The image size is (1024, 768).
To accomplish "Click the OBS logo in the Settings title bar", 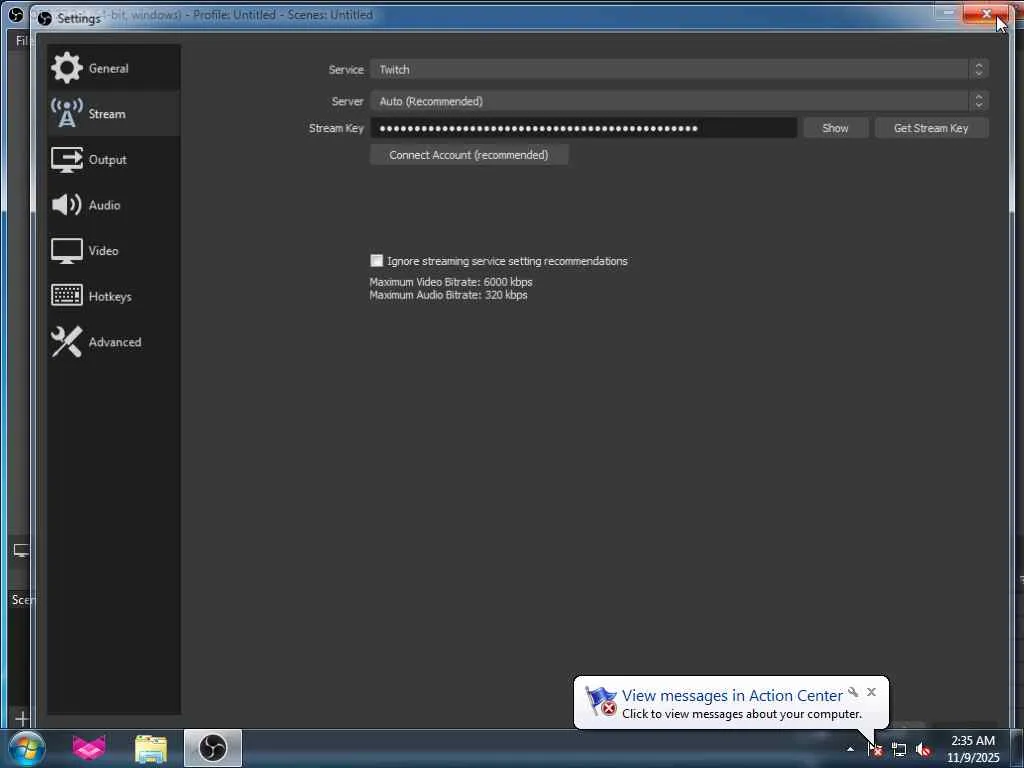I will (45, 18).
